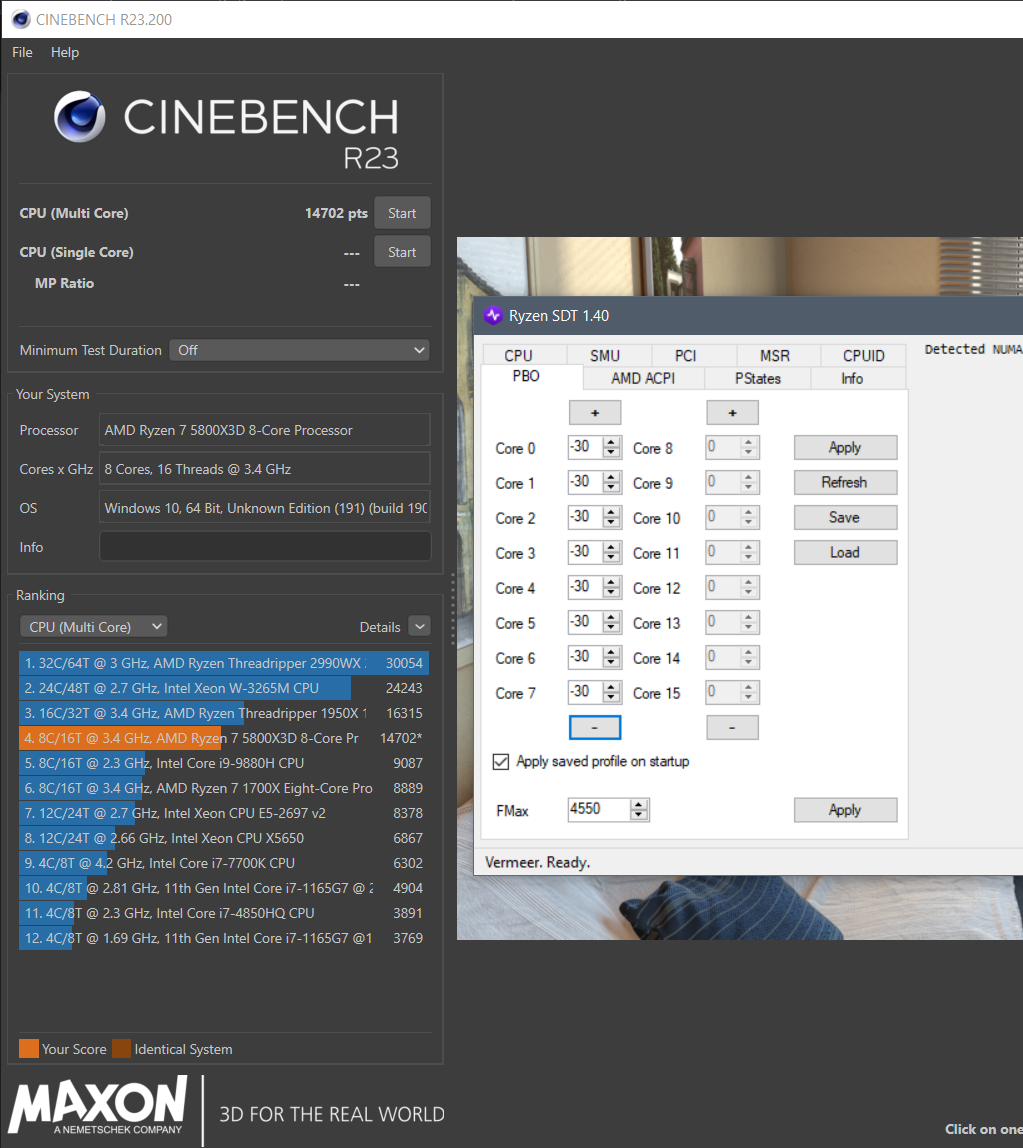1023x1148 pixels.
Task: Click the plus button above Core 8 column
Action: pyautogui.click(x=732, y=413)
